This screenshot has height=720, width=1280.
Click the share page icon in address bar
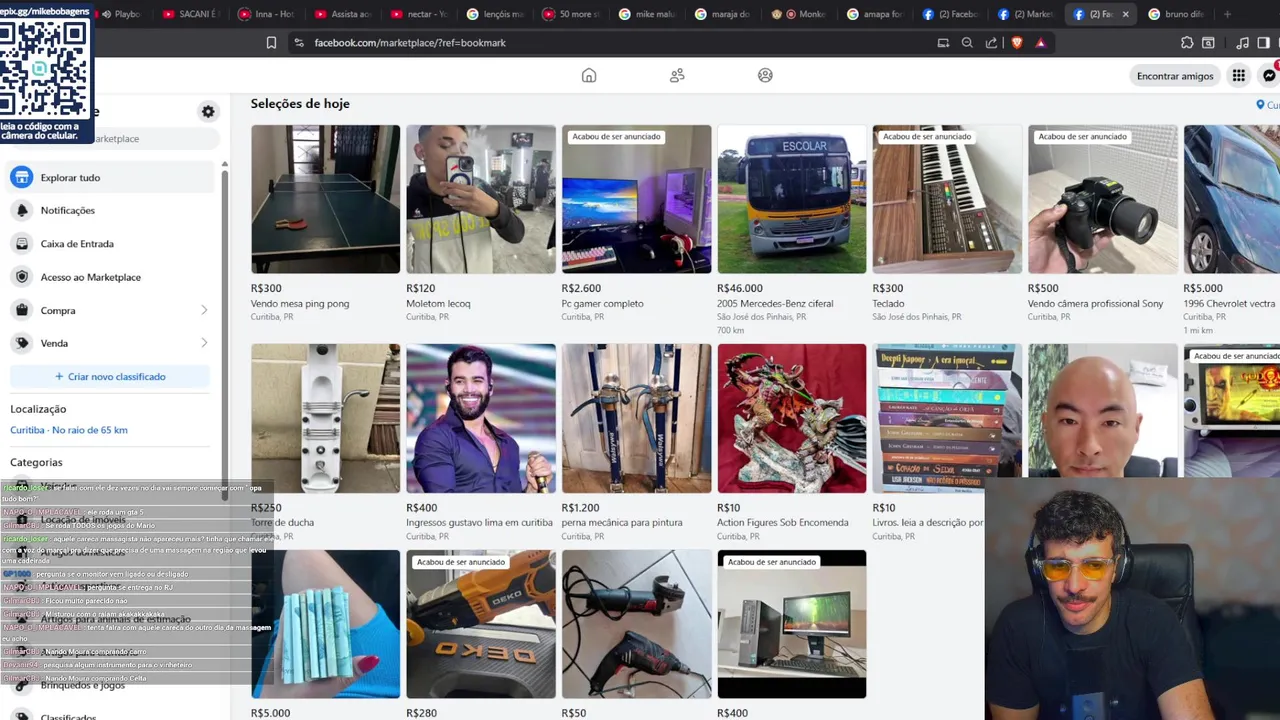(x=991, y=43)
